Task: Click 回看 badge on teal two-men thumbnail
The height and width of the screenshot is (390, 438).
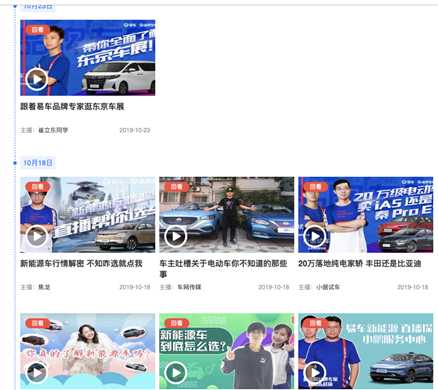Action: 316,323
